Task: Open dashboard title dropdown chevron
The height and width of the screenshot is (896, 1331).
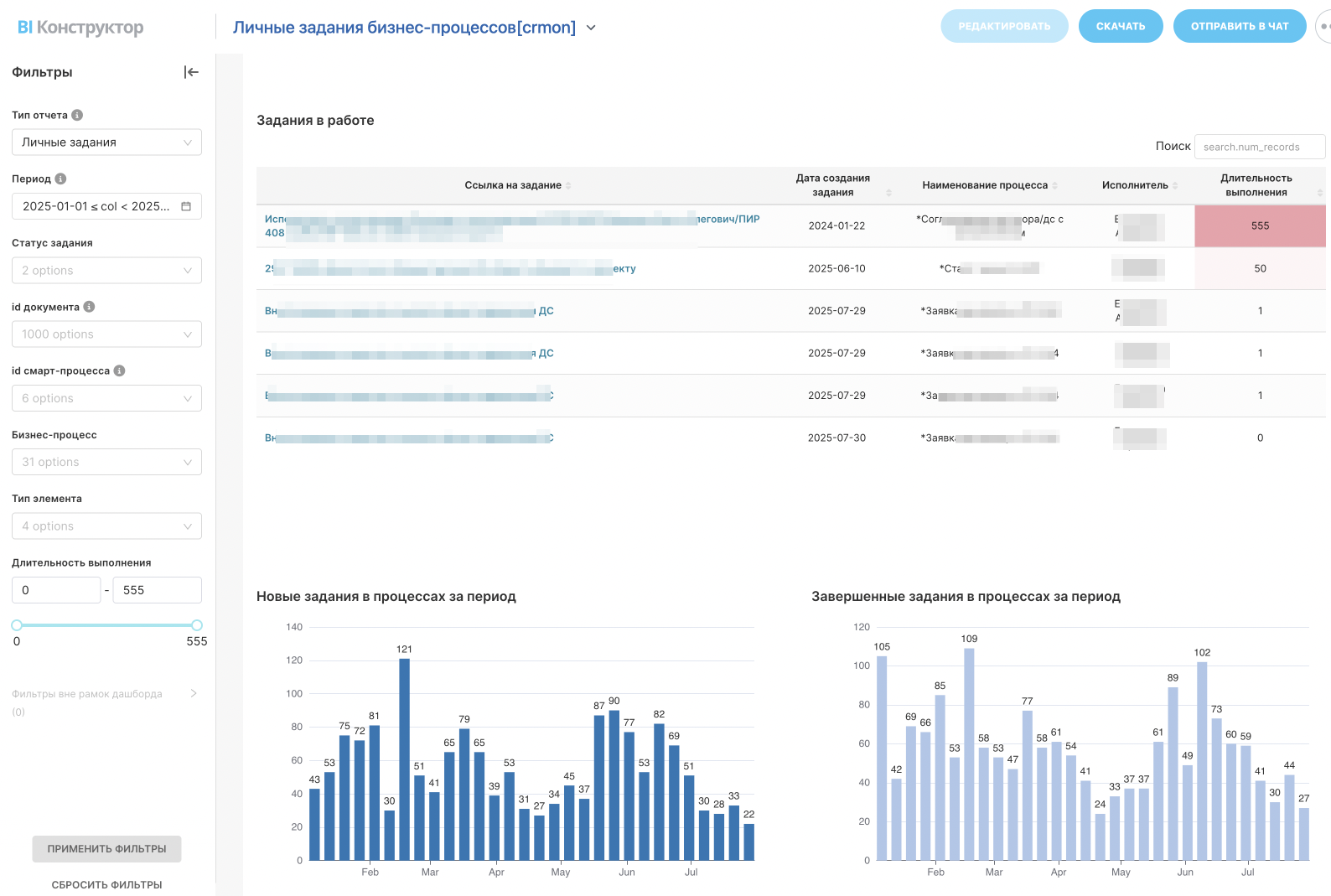Action: point(591,28)
